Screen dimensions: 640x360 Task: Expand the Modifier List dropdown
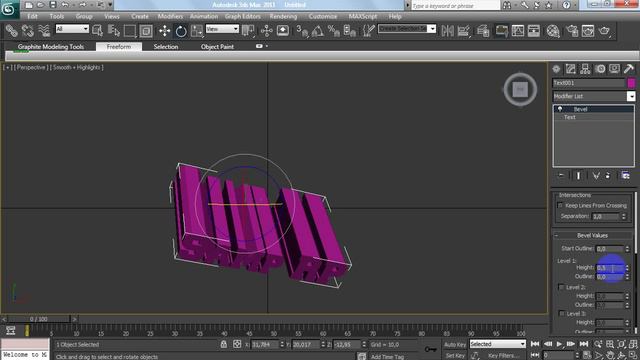(631, 96)
